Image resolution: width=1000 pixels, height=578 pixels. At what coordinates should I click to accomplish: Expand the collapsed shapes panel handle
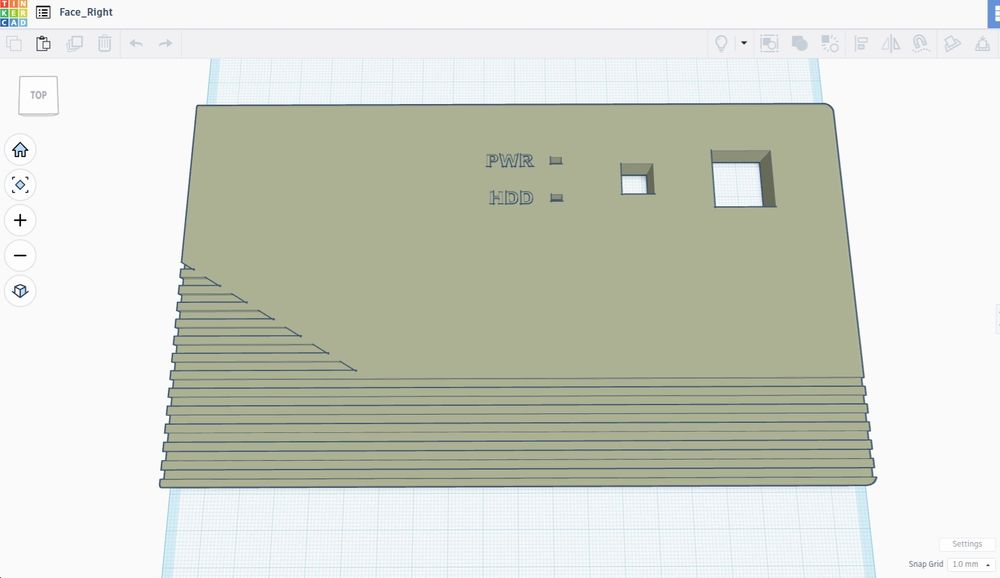[997, 319]
